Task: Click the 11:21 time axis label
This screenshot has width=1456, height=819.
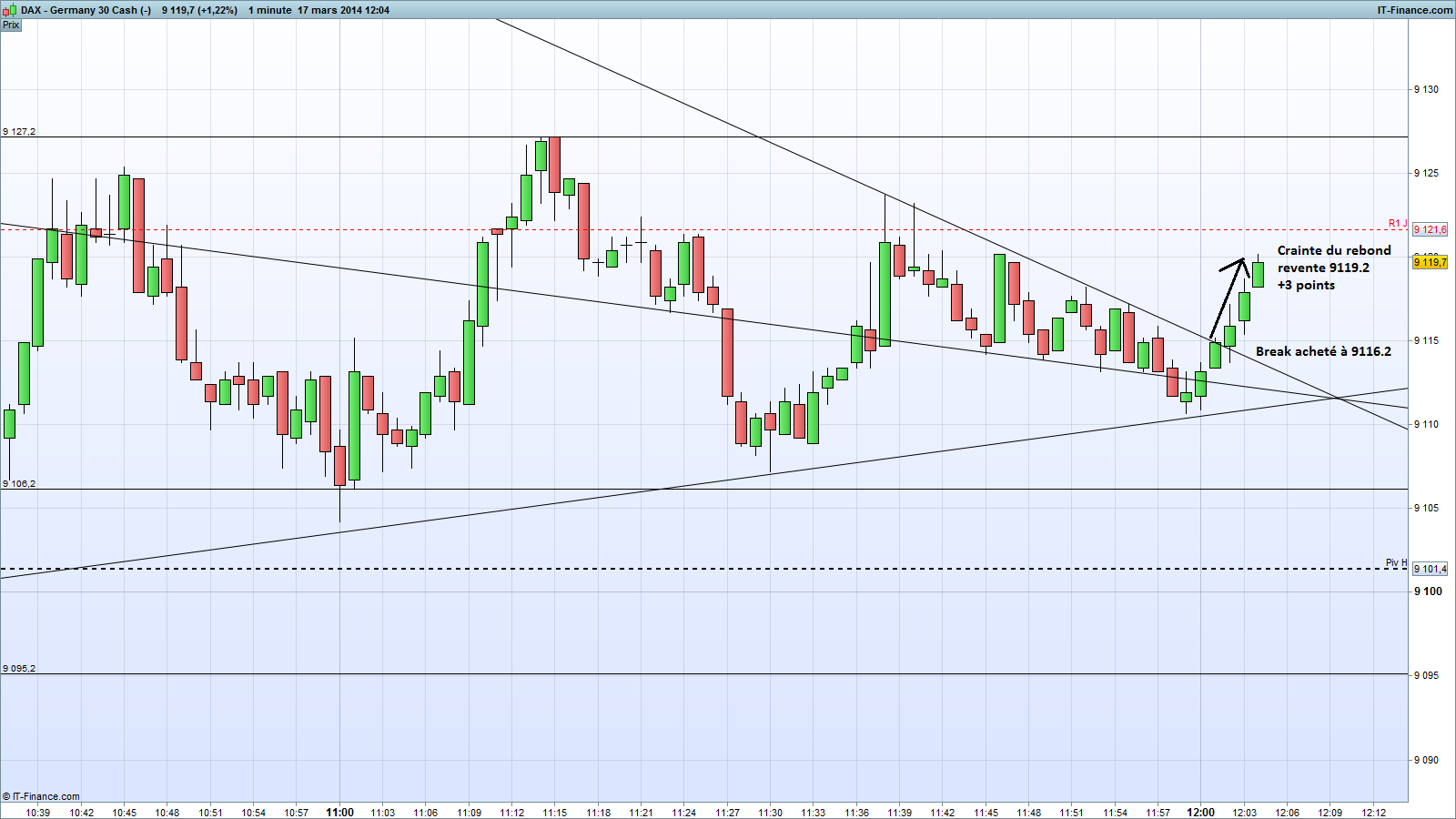Action: pyautogui.click(x=641, y=813)
